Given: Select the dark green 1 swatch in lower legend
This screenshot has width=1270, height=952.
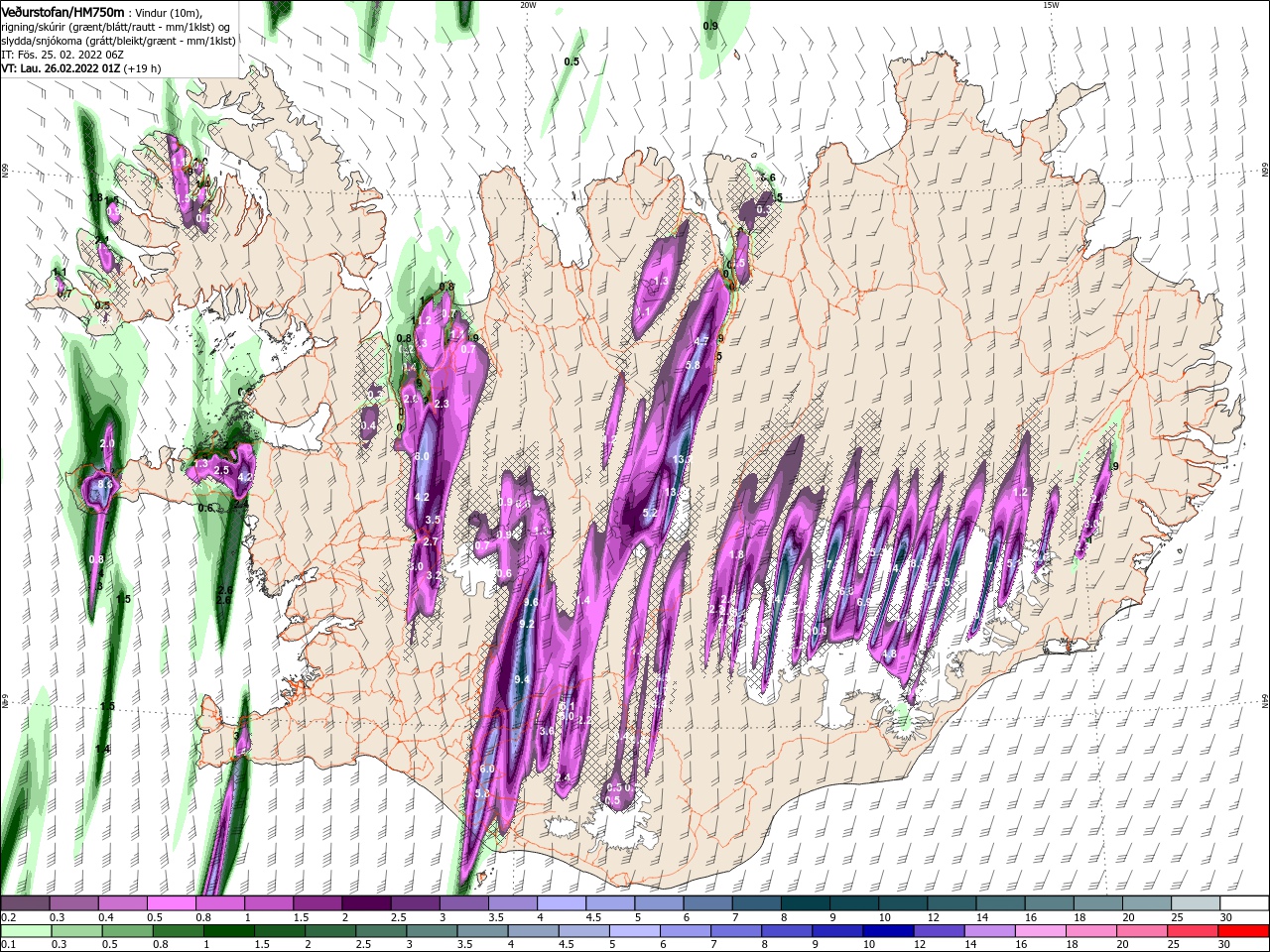Looking at the screenshot, I should pyautogui.click(x=228, y=932).
